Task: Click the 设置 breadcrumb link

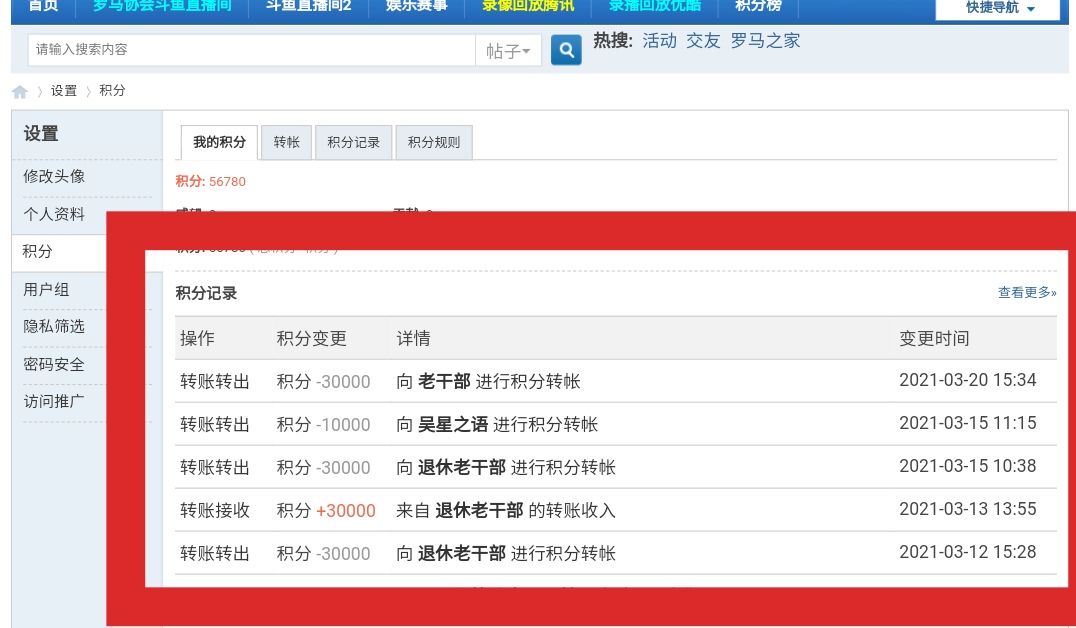Action: click(x=64, y=91)
